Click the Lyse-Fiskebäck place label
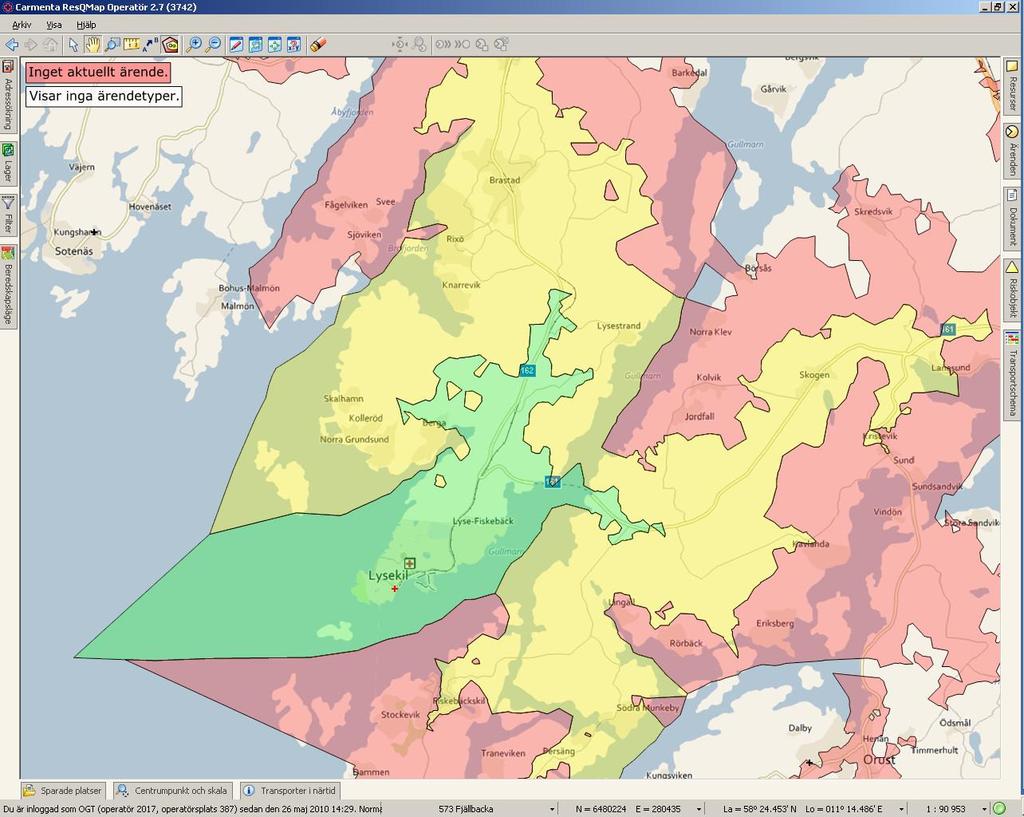The height and width of the screenshot is (817, 1024). pos(483,521)
